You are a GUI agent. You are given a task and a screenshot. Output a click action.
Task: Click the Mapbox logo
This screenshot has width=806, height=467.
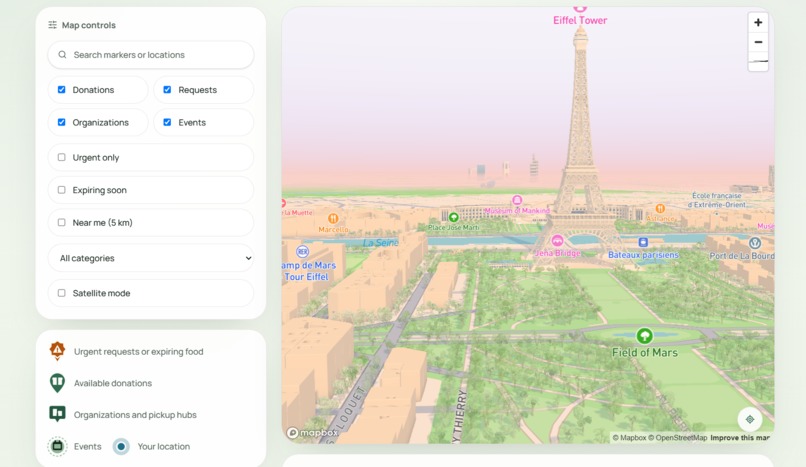pyautogui.click(x=313, y=433)
